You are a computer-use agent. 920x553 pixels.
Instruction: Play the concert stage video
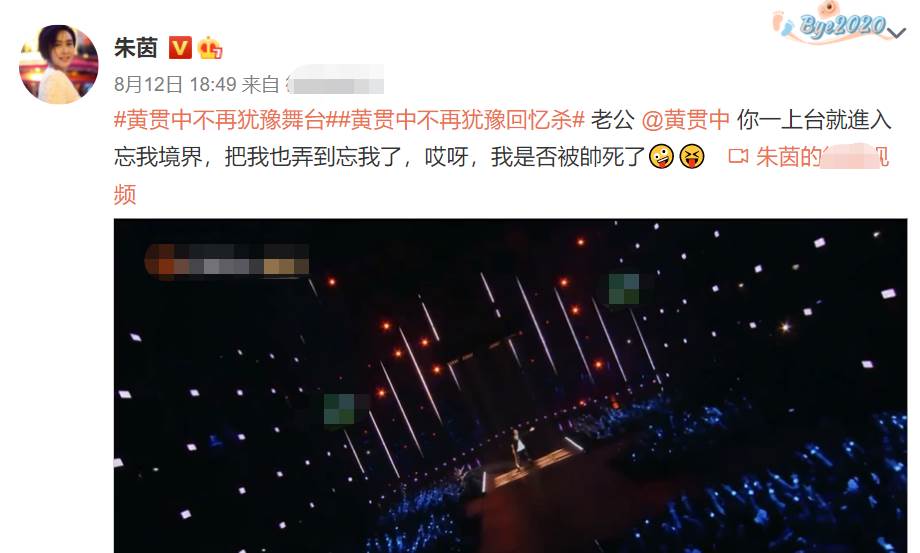coord(510,386)
